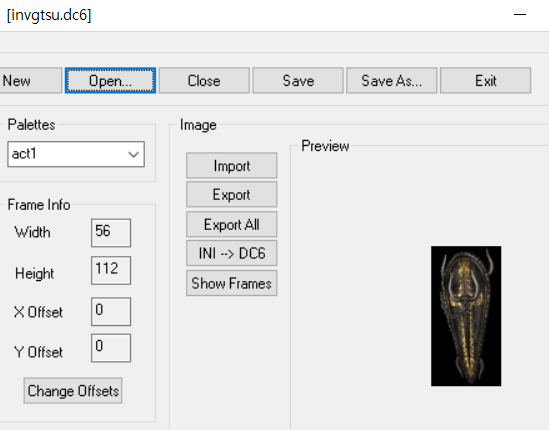549x430 pixels.
Task: Select the Y Offset input field
Action: pos(111,348)
